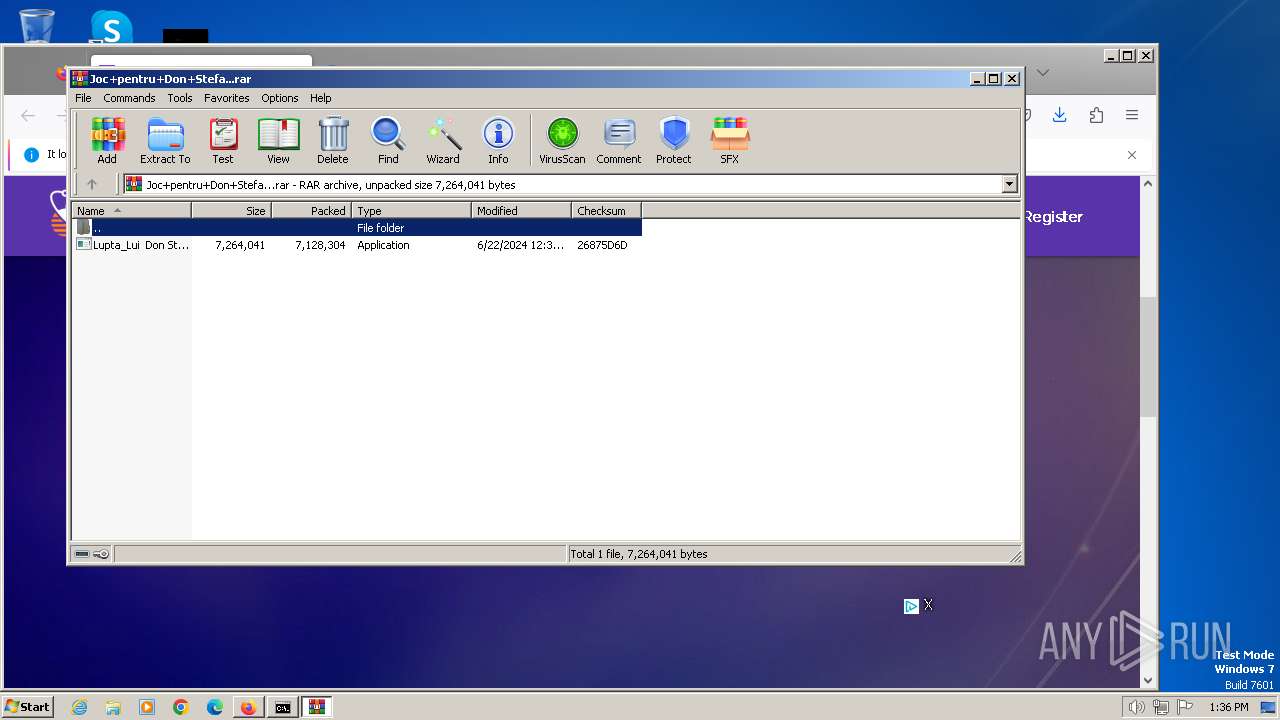Select the parent folder '..' row
This screenshot has height=720, width=1280.
[357, 228]
